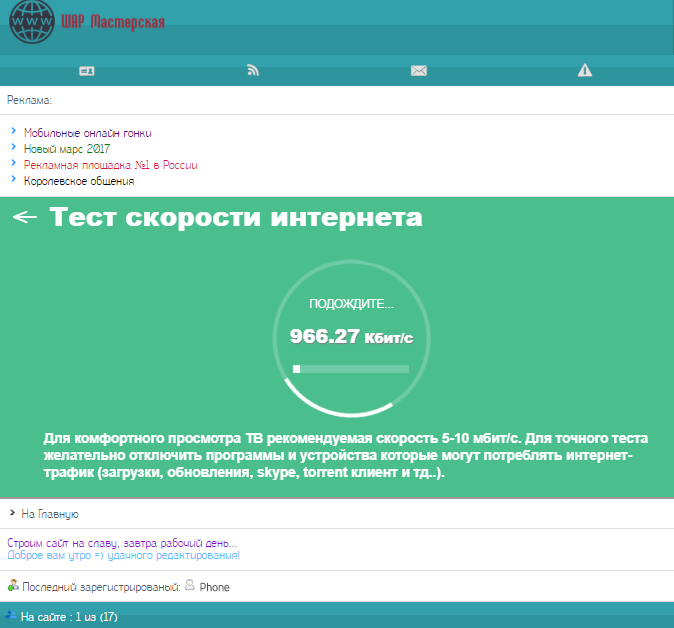Viewport: 674px width, 628px height.
Task: Click 'Строим сайт на славу' message
Action: pyautogui.click(x=122, y=543)
